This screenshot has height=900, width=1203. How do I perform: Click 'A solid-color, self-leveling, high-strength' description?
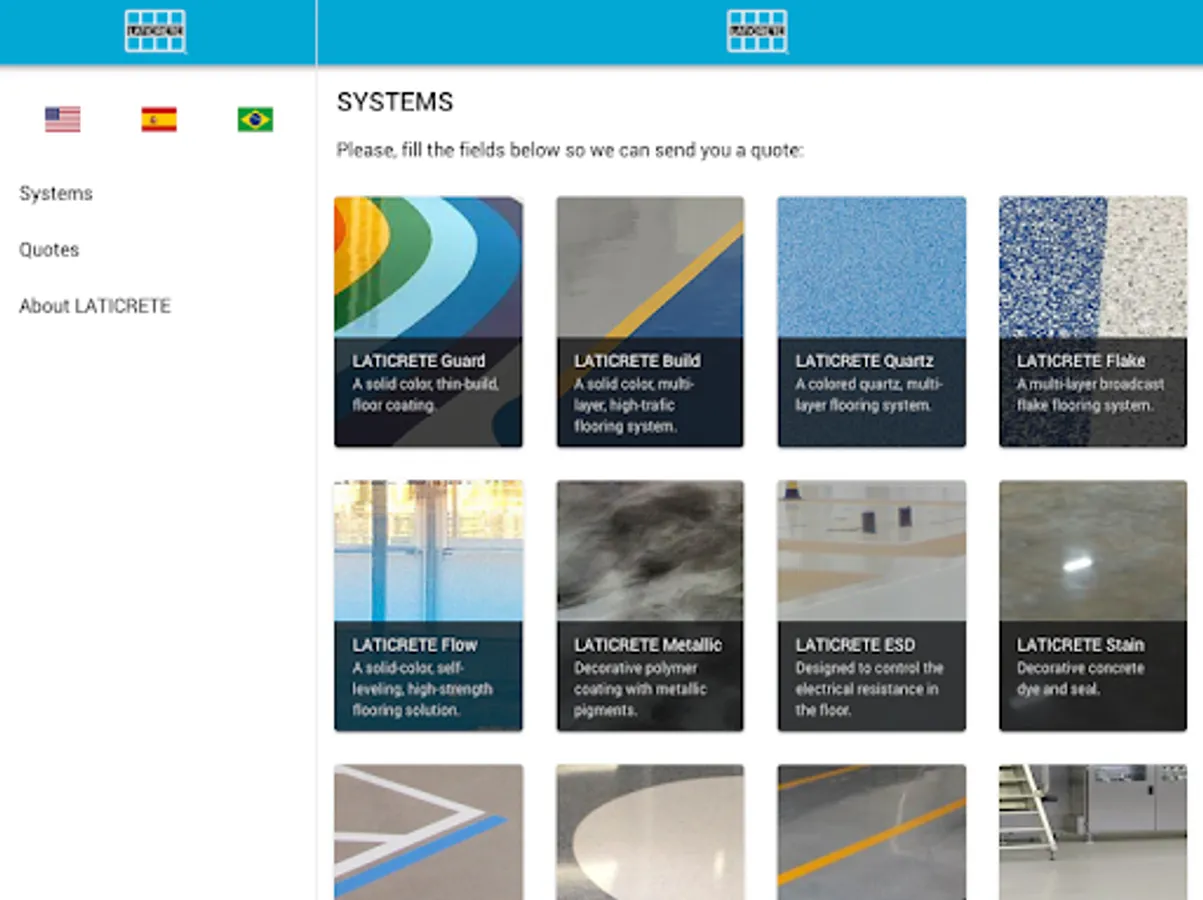pos(422,689)
